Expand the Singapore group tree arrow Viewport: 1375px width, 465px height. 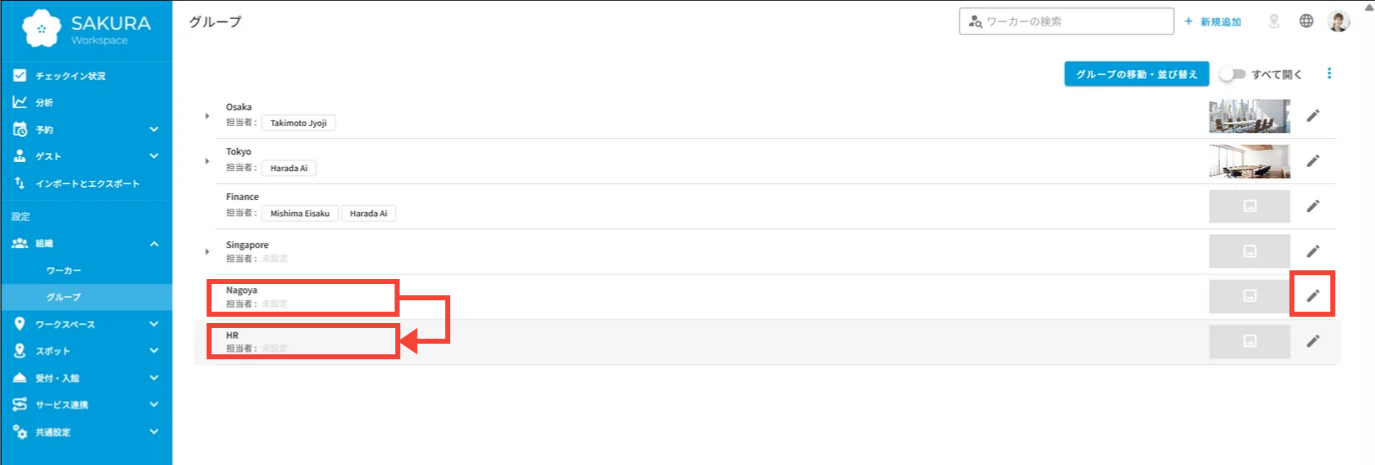(x=207, y=251)
